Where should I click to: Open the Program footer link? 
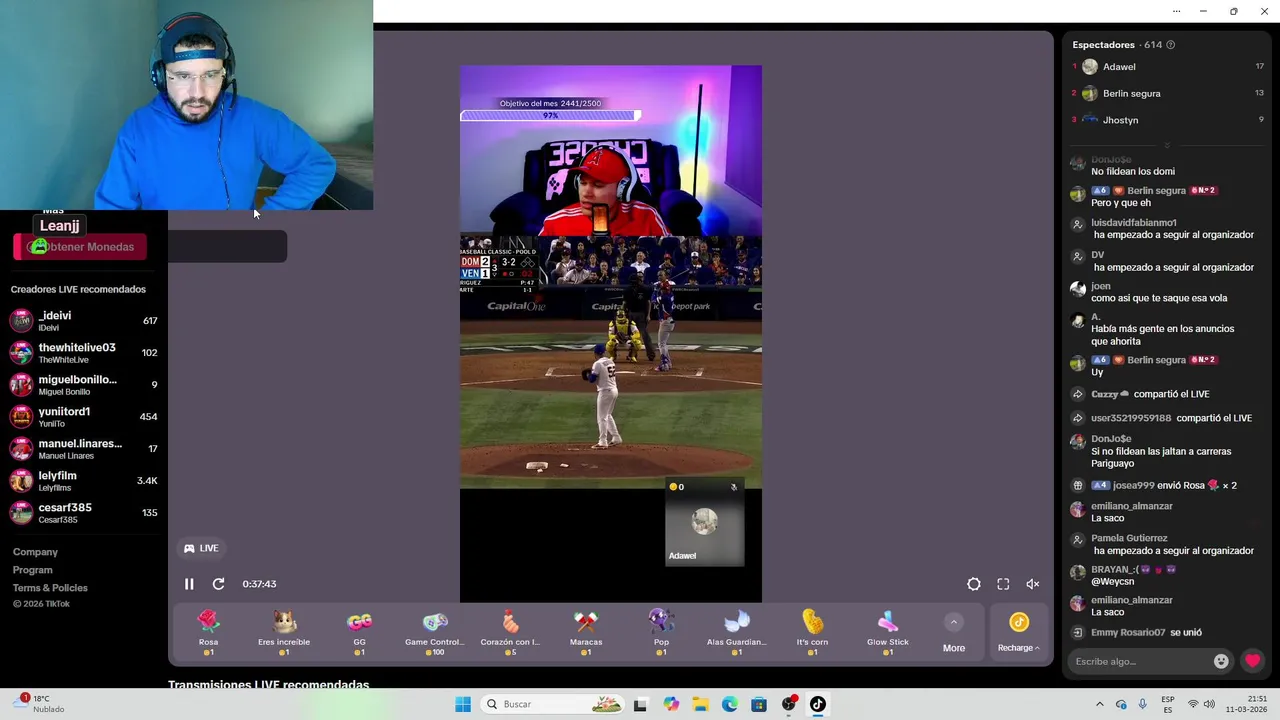(x=33, y=570)
